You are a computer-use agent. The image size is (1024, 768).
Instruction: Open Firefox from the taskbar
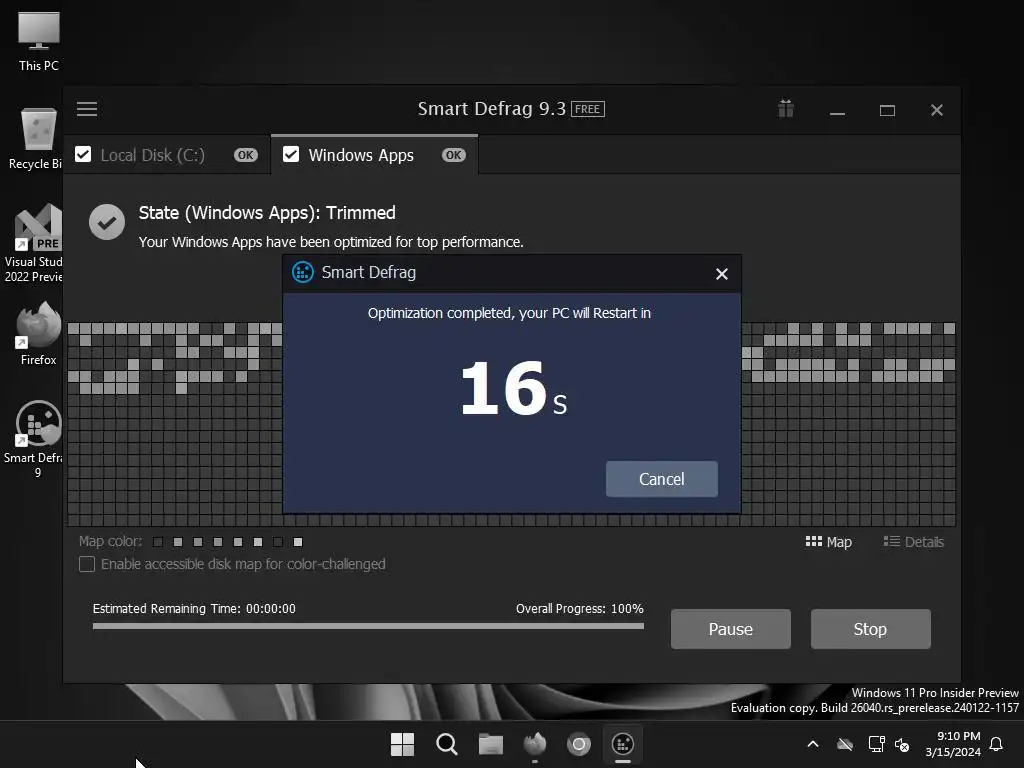(535, 744)
